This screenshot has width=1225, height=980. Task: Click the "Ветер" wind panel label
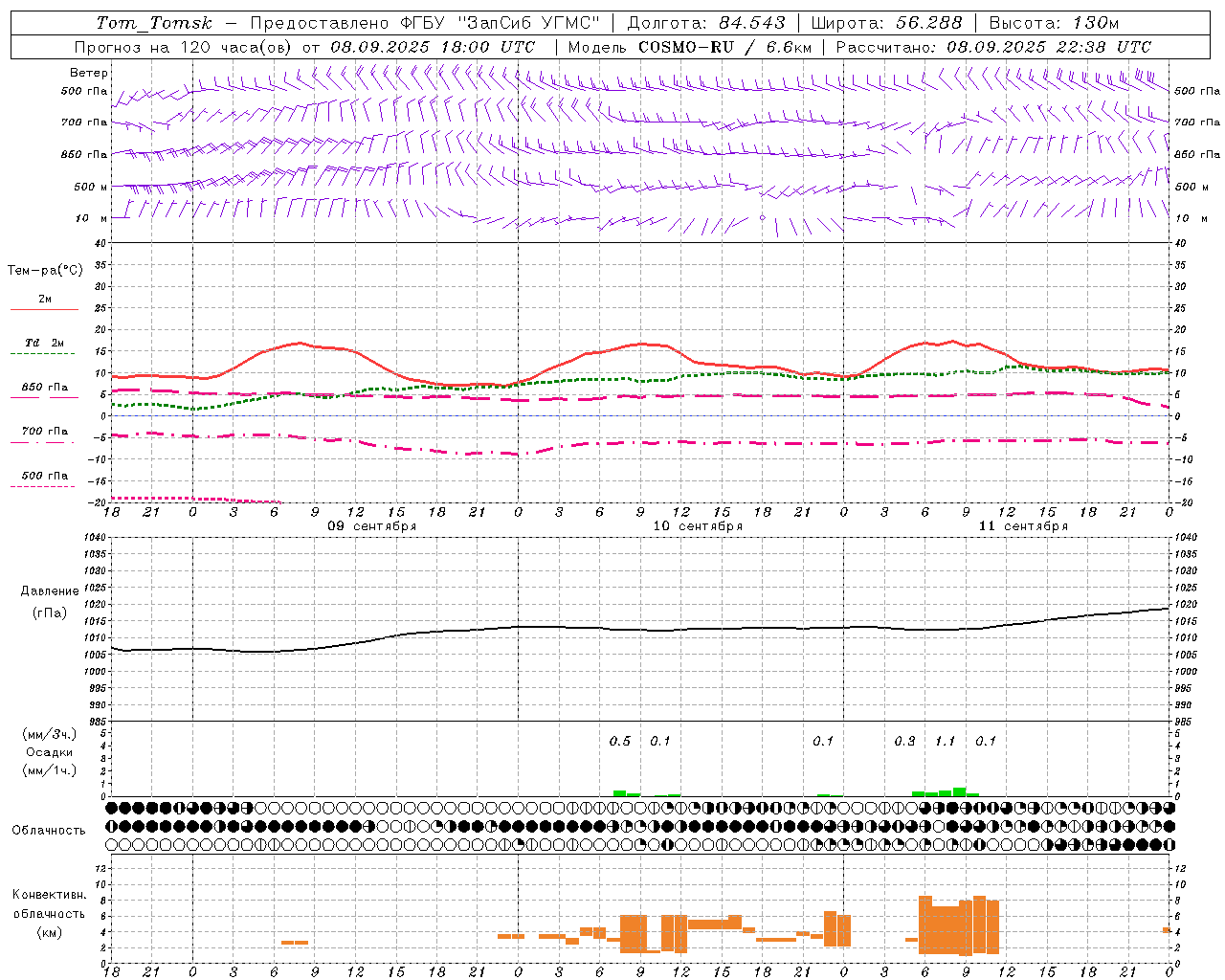[x=89, y=73]
